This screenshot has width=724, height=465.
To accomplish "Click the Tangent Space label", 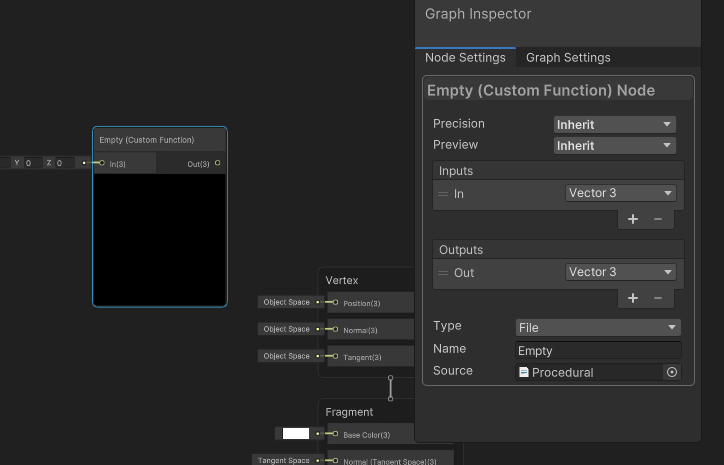I will point(284,460).
